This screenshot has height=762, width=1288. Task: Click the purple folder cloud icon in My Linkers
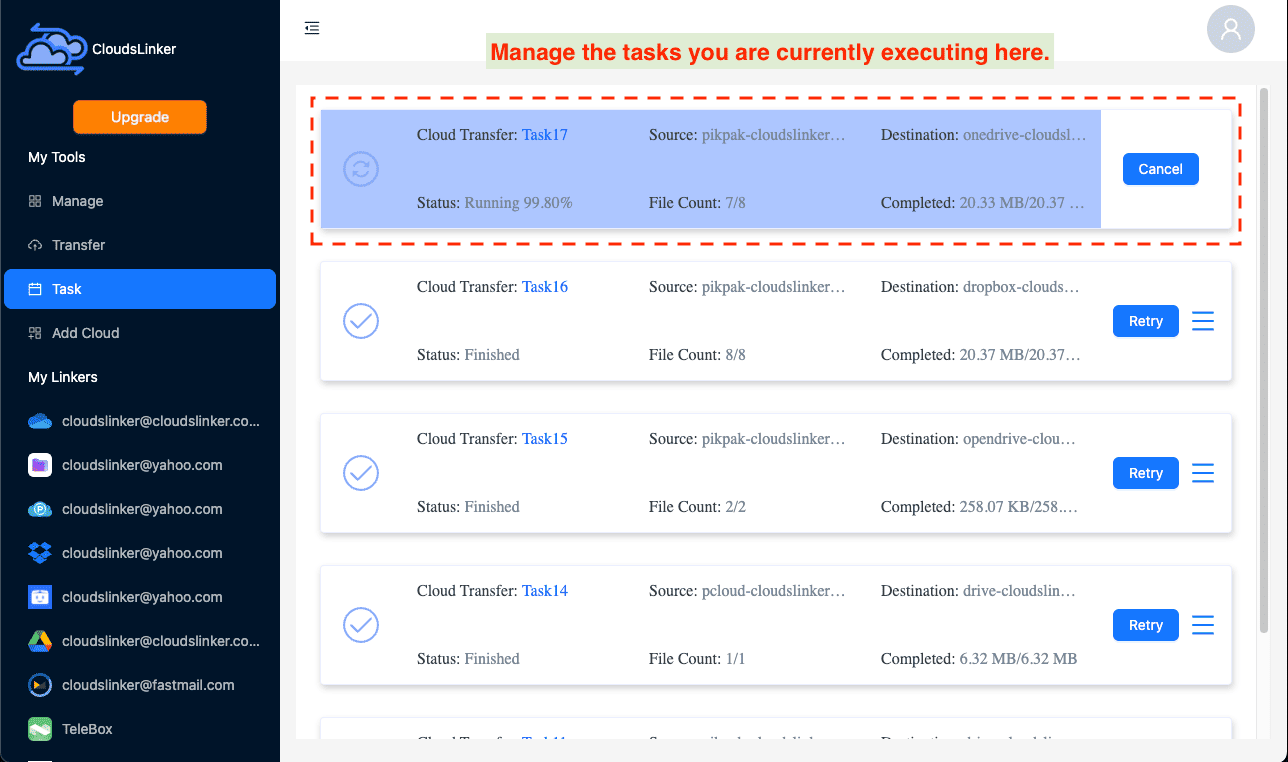[40, 465]
